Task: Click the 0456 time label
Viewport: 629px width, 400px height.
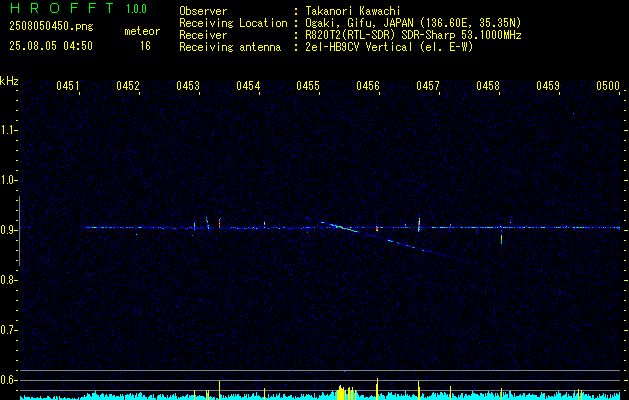Action: tap(368, 85)
